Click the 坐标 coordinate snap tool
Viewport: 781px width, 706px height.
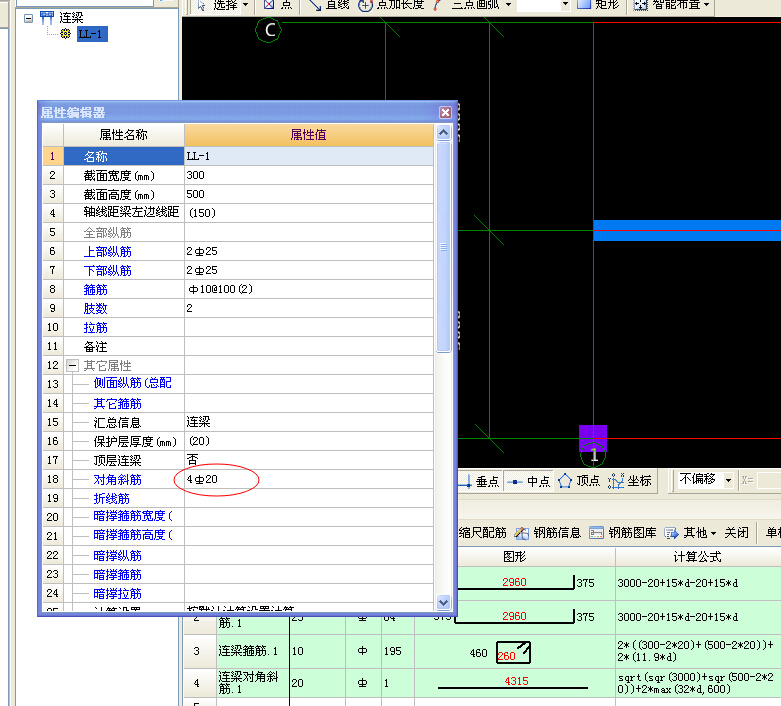pos(630,481)
